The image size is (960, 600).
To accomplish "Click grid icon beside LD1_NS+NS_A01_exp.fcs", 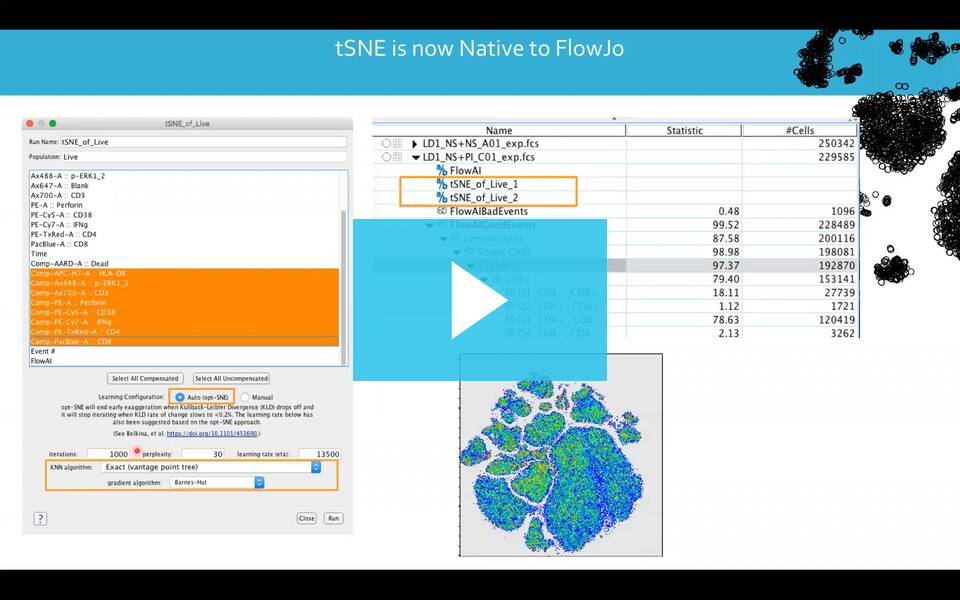I will click(397, 143).
